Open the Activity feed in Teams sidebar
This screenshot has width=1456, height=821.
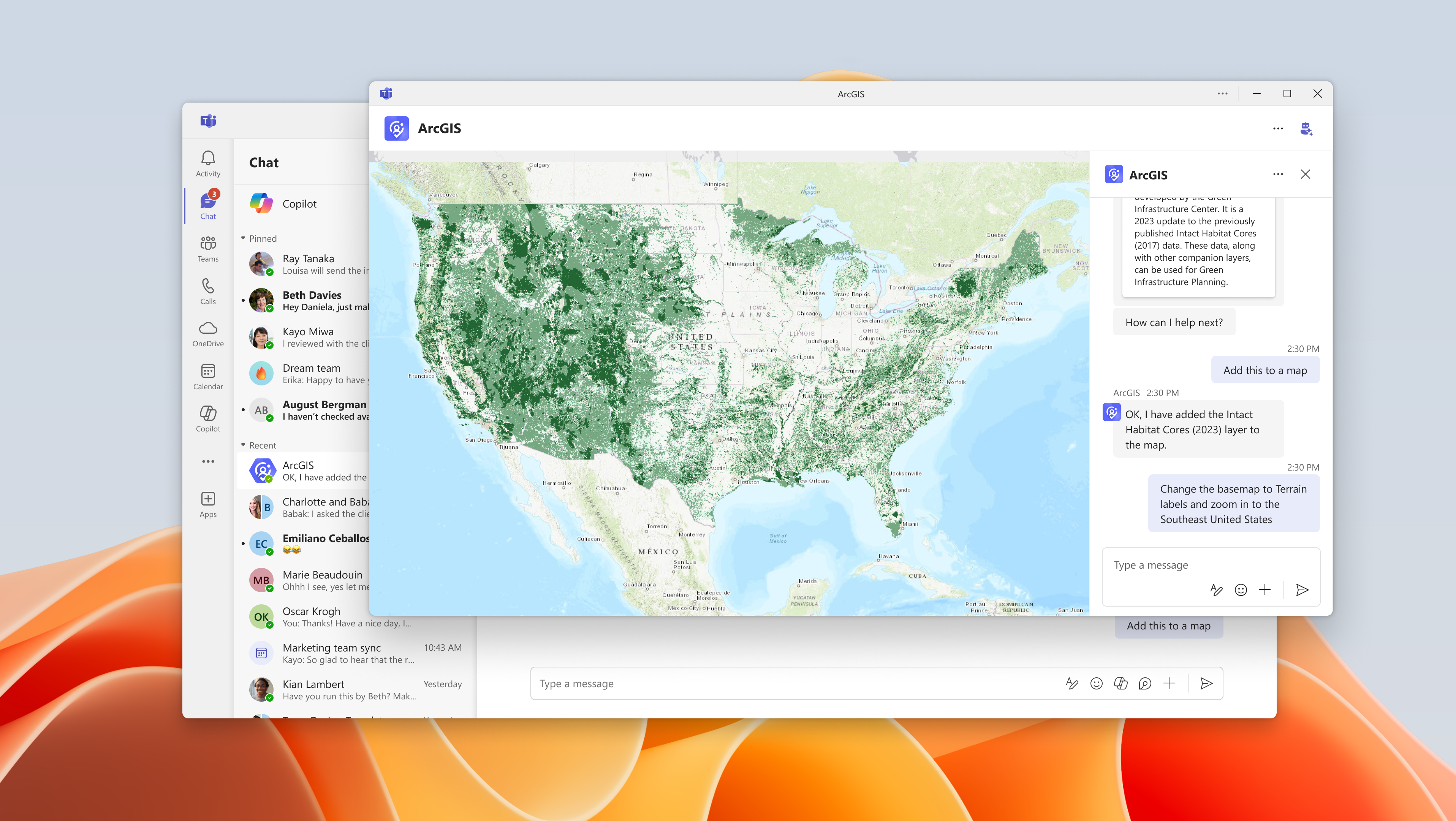[x=208, y=164]
